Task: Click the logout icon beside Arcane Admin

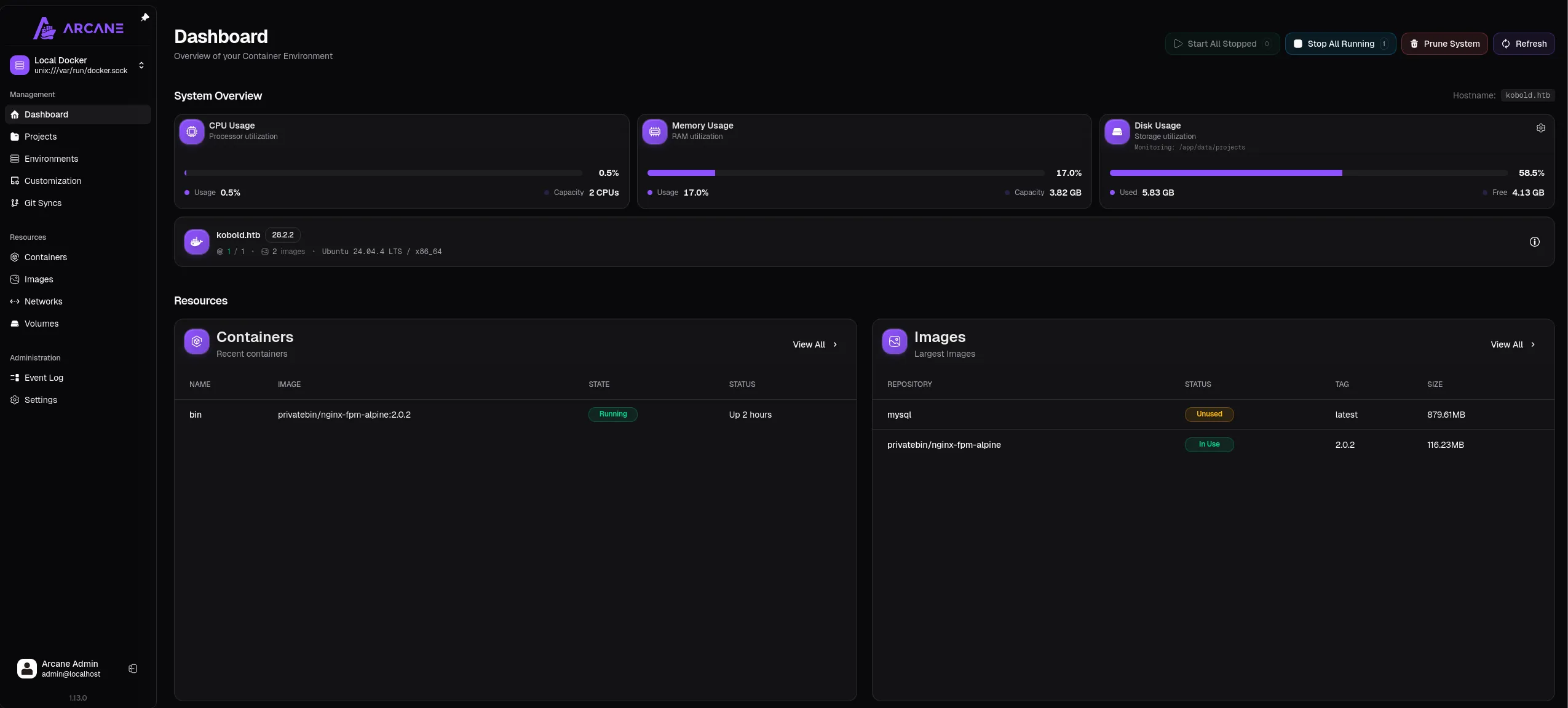Action: (133, 669)
